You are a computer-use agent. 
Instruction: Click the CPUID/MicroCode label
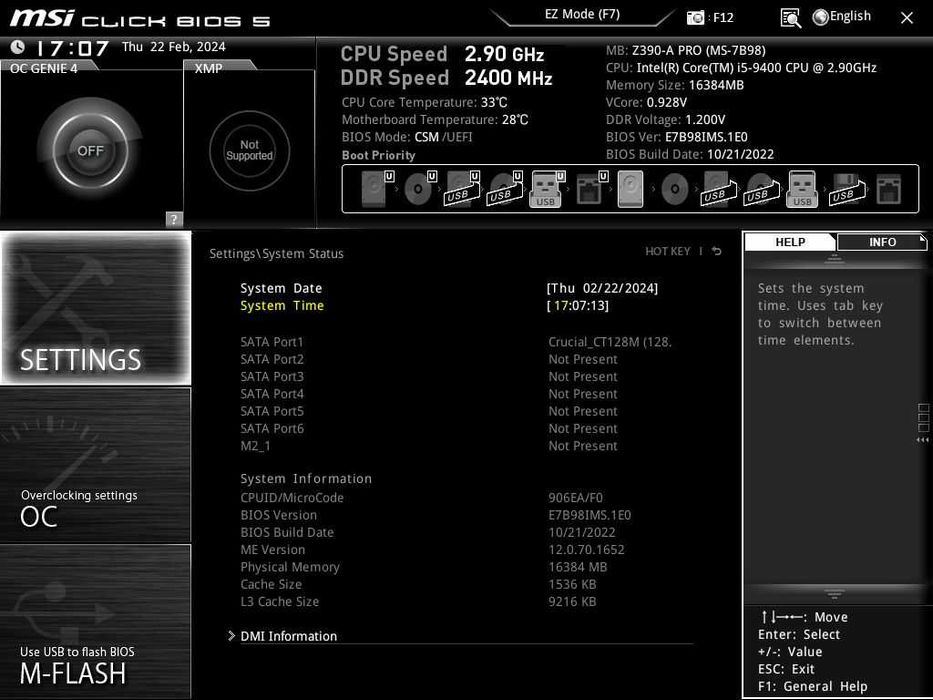[292, 498]
